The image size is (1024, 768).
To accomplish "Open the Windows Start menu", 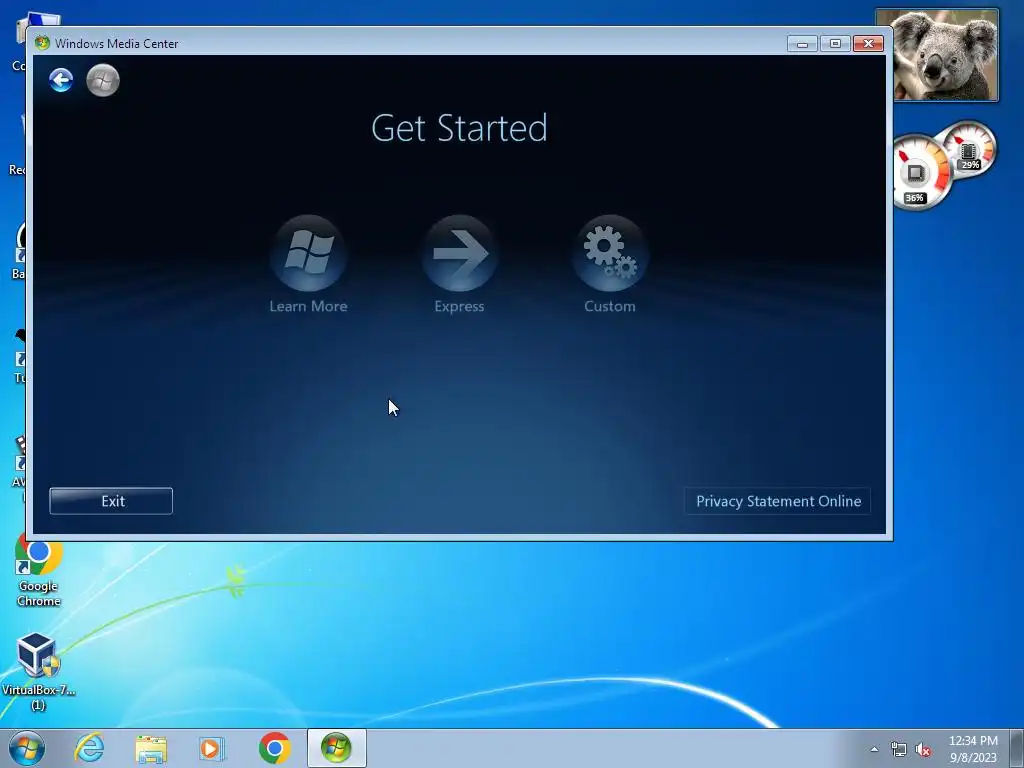I will [27, 748].
